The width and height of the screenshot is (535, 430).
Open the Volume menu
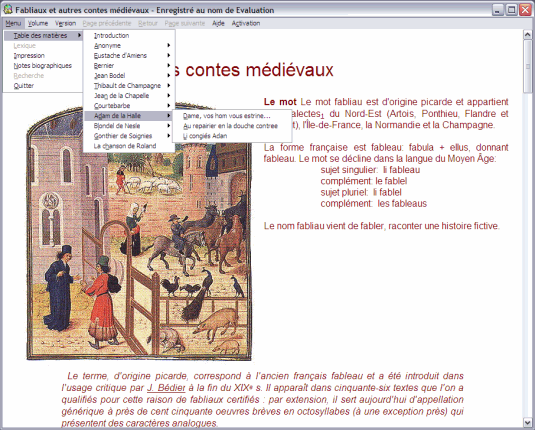(38, 23)
